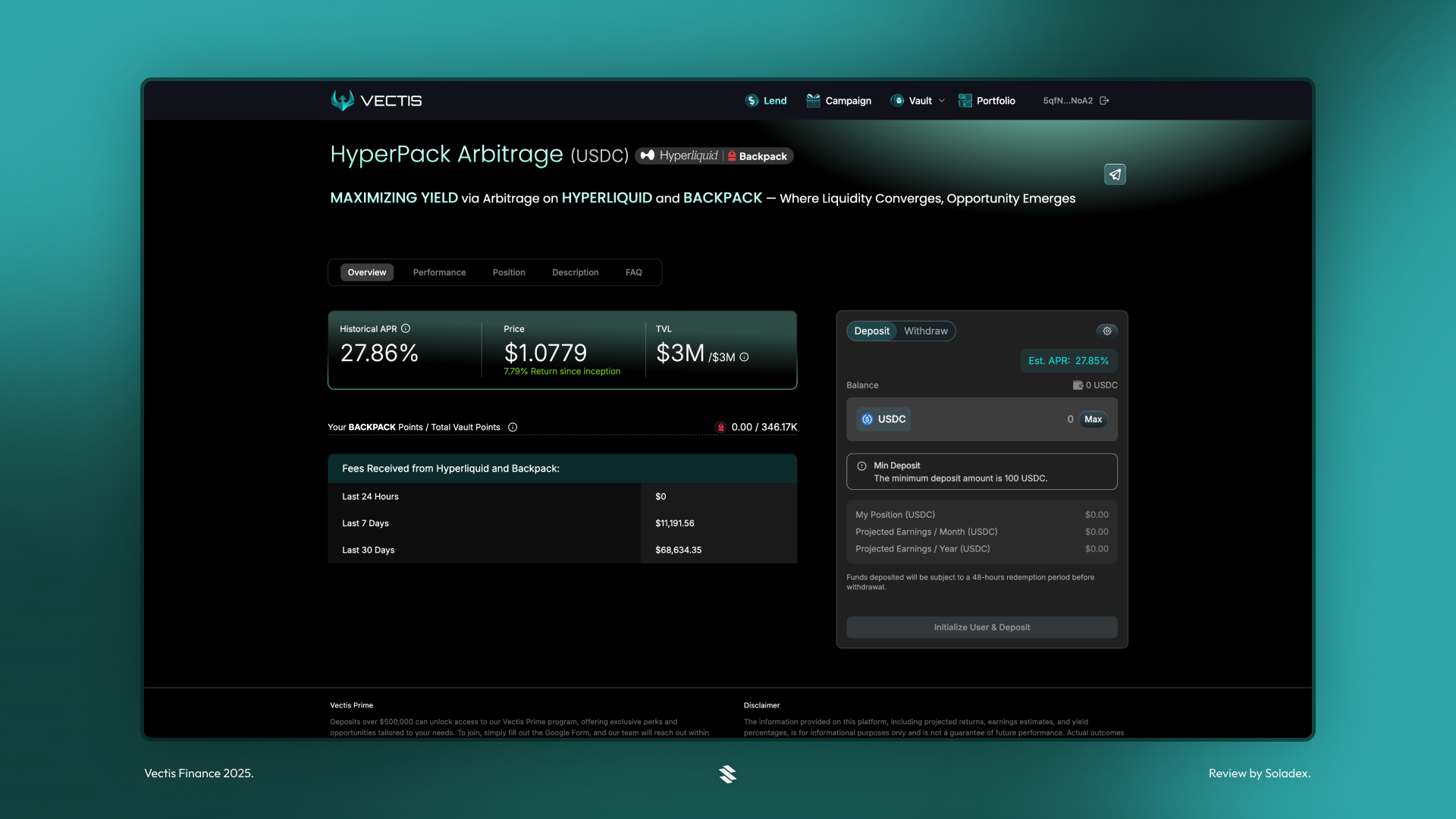Image resolution: width=1456 pixels, height=819 pixels.
Task: Open the FAQ tab
Action: (x=634, y=272)
